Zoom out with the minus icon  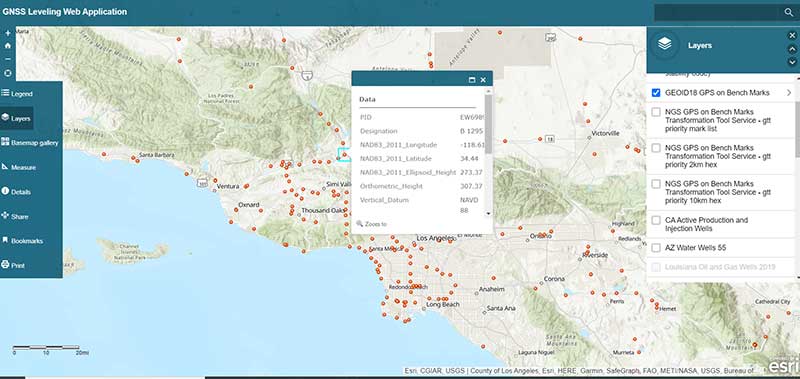8,59
